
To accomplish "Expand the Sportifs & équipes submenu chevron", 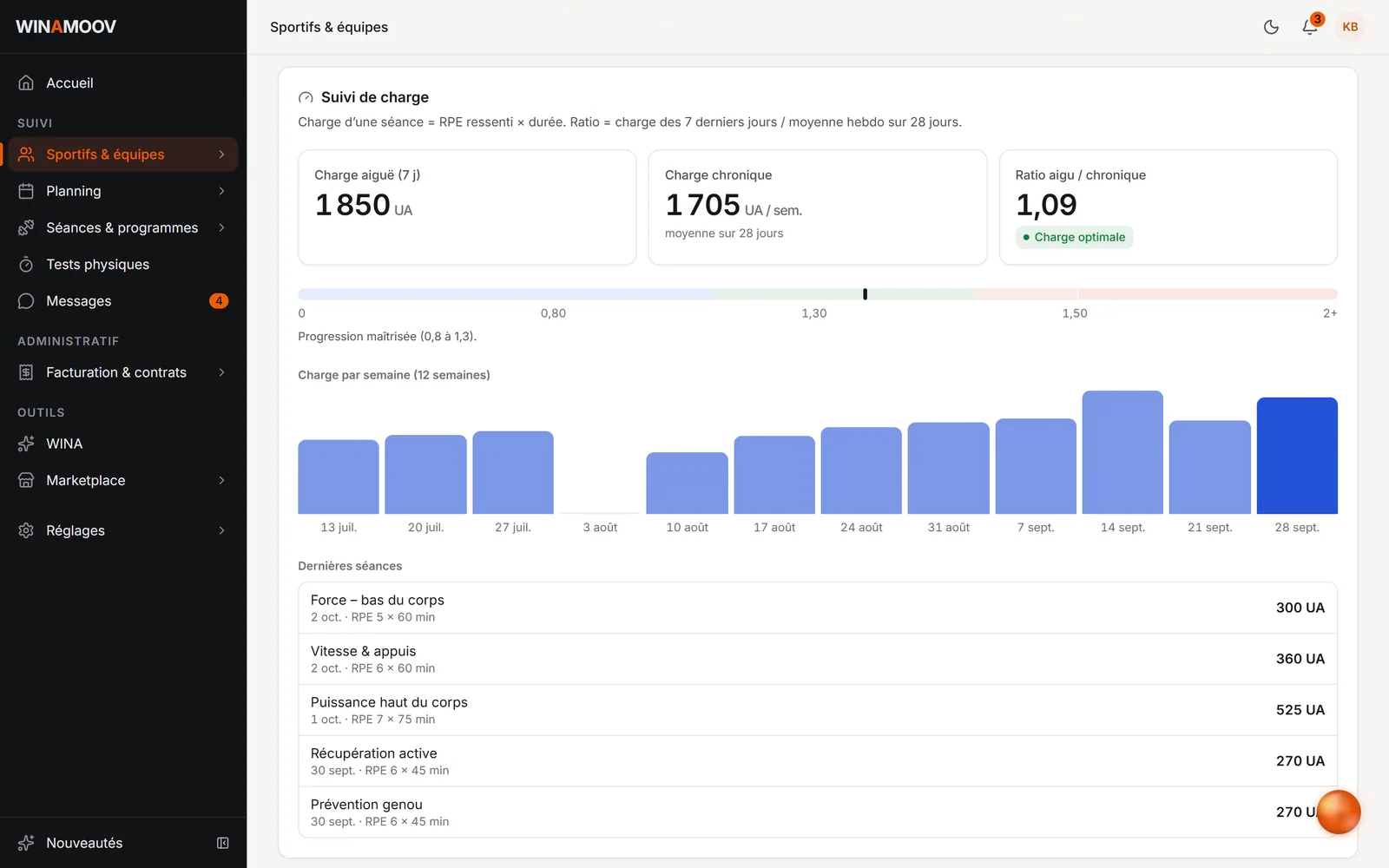I will [x=222, y=155].
